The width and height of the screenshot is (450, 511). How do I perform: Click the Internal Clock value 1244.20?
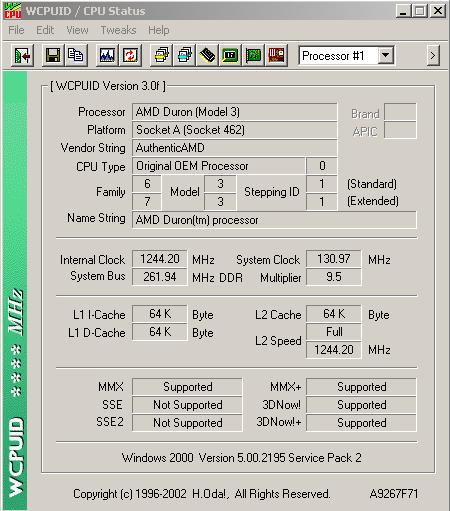pyautogui.click(x=160, y=259)
